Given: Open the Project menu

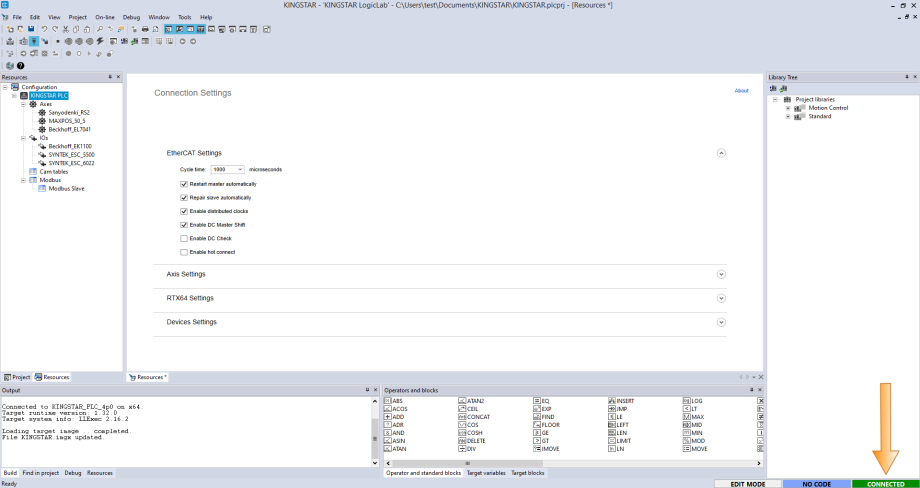Looking at the screenshot, I should (77, 17).
